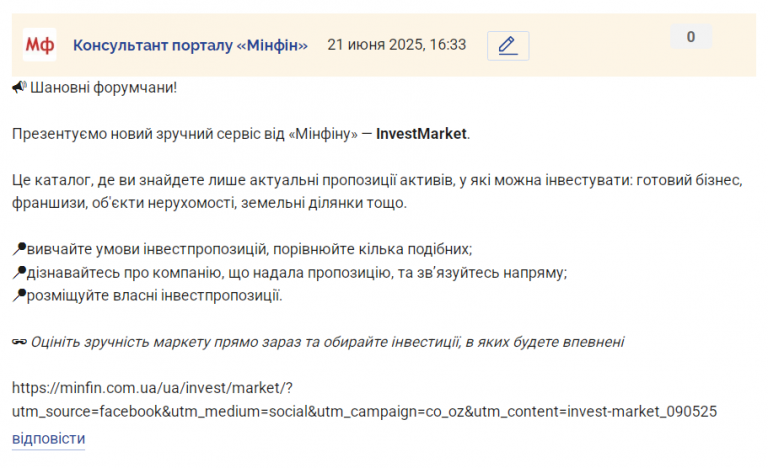Click the empty beige post header bar
This screenshot has width=768, height=468.
pyautogui.click(x=600, y=59)
